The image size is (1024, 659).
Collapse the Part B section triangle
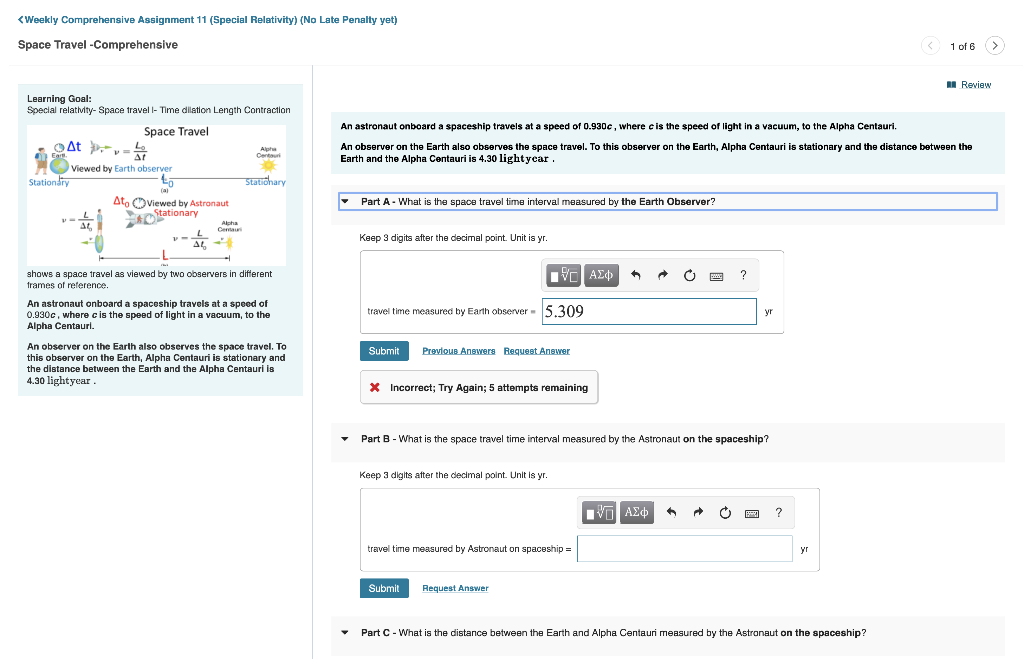[345, 439]
